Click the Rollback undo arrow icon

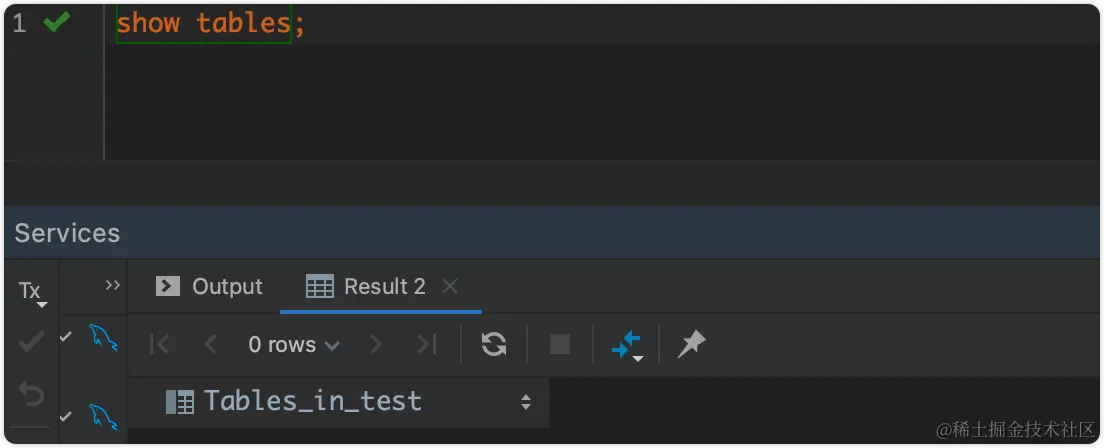pyautogui.click(x=30, y=395)
